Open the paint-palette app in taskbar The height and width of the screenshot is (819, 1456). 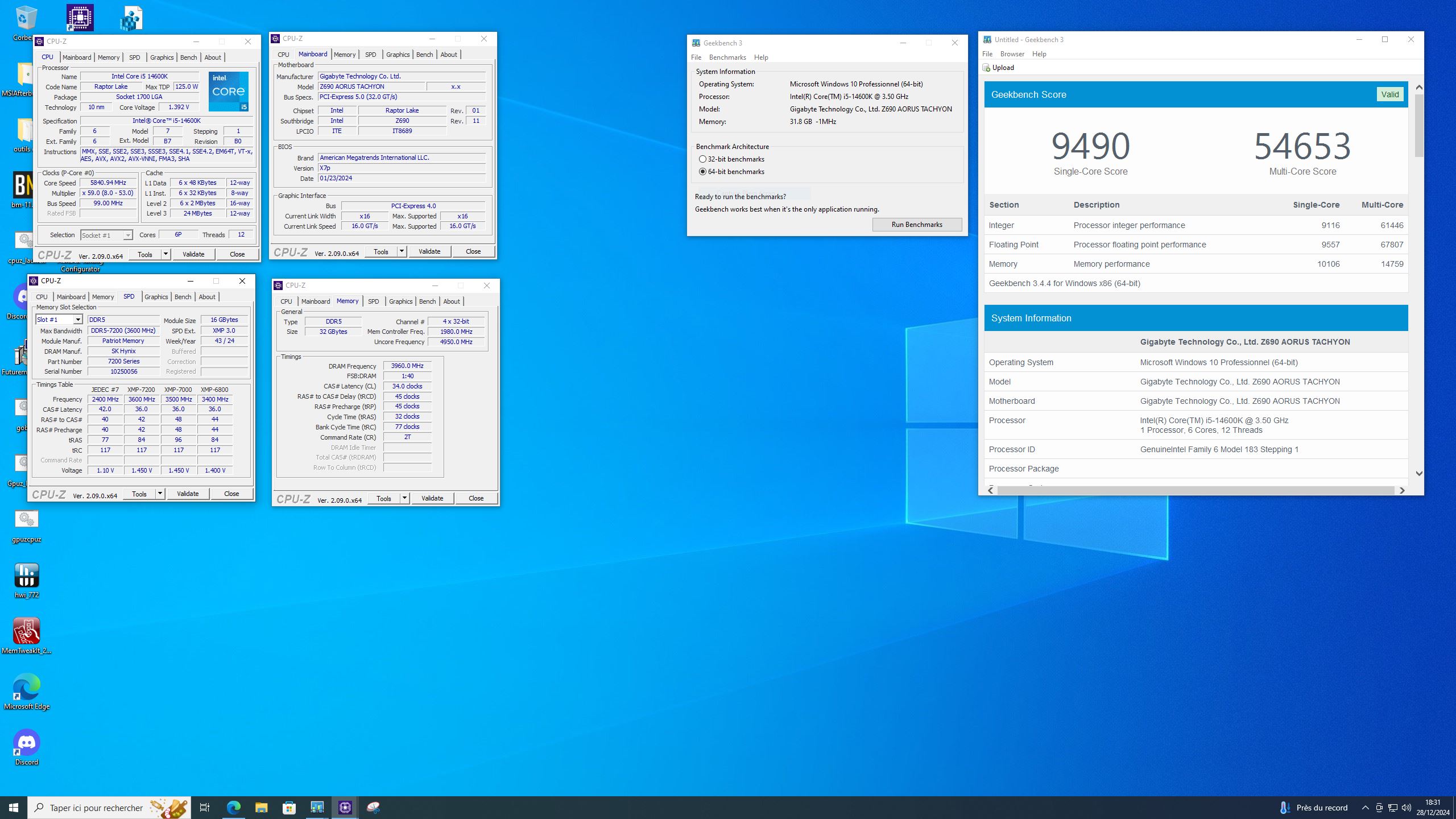pyautogui.click(x=373, y=808)
